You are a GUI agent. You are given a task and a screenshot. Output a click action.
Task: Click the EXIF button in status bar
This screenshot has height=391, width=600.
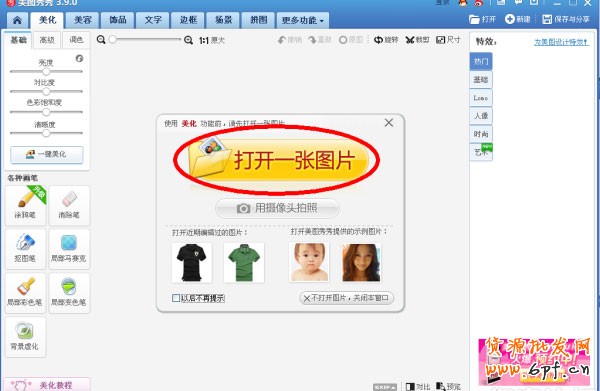(x=385, y=387)
